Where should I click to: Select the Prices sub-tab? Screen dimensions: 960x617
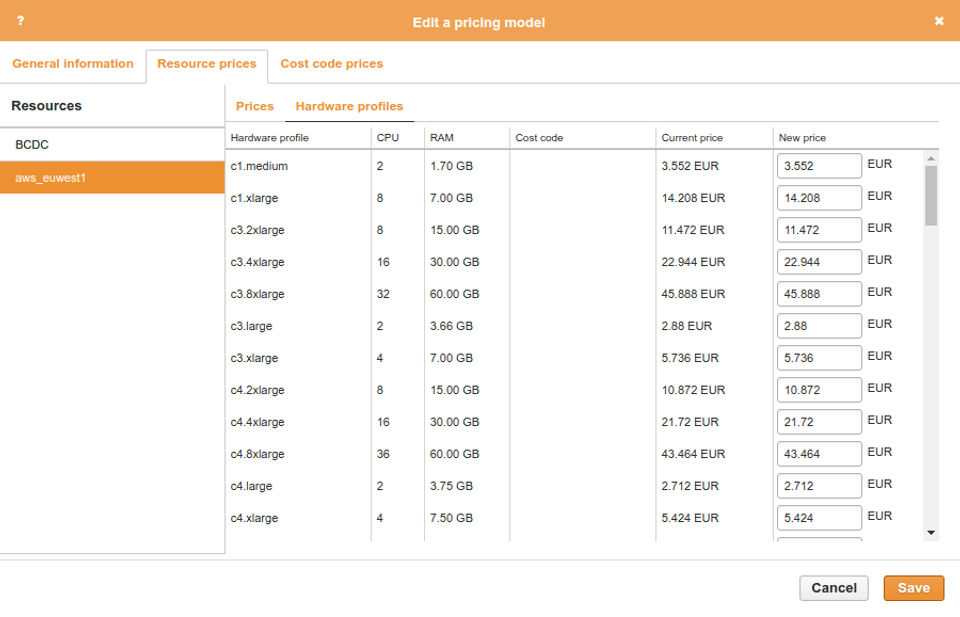(255, 106)
